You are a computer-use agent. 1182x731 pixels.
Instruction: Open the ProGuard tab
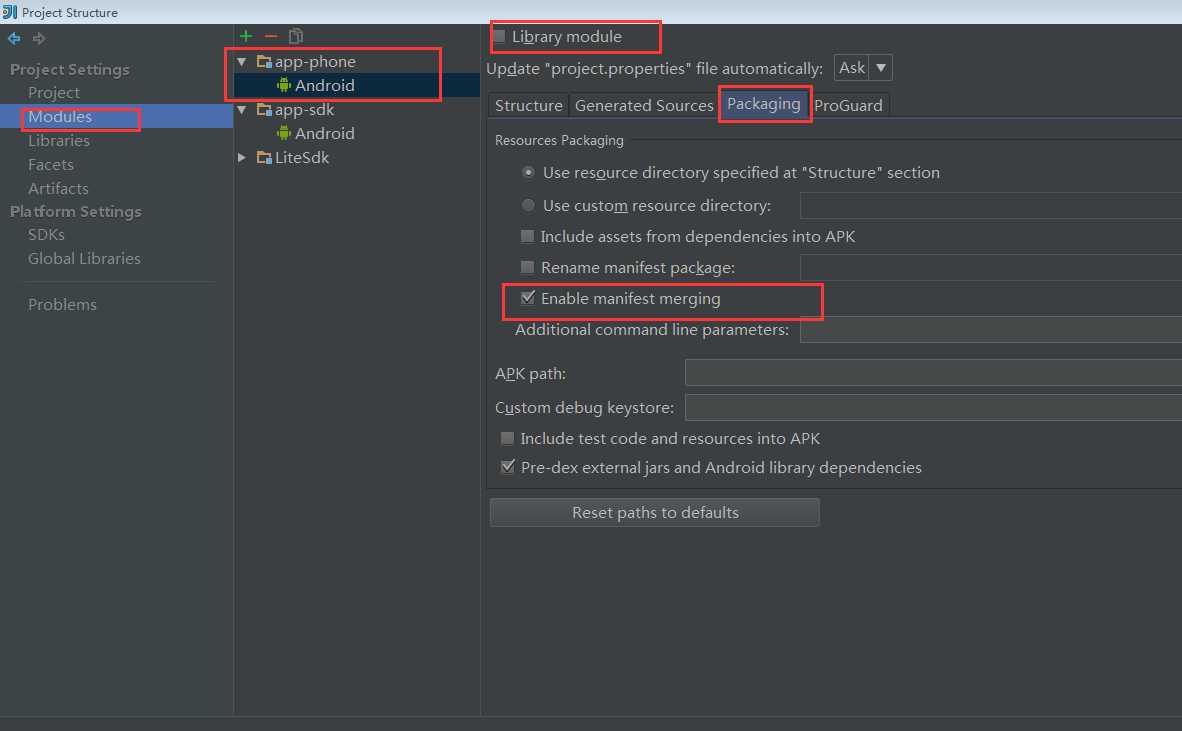[x=849, y=106]
